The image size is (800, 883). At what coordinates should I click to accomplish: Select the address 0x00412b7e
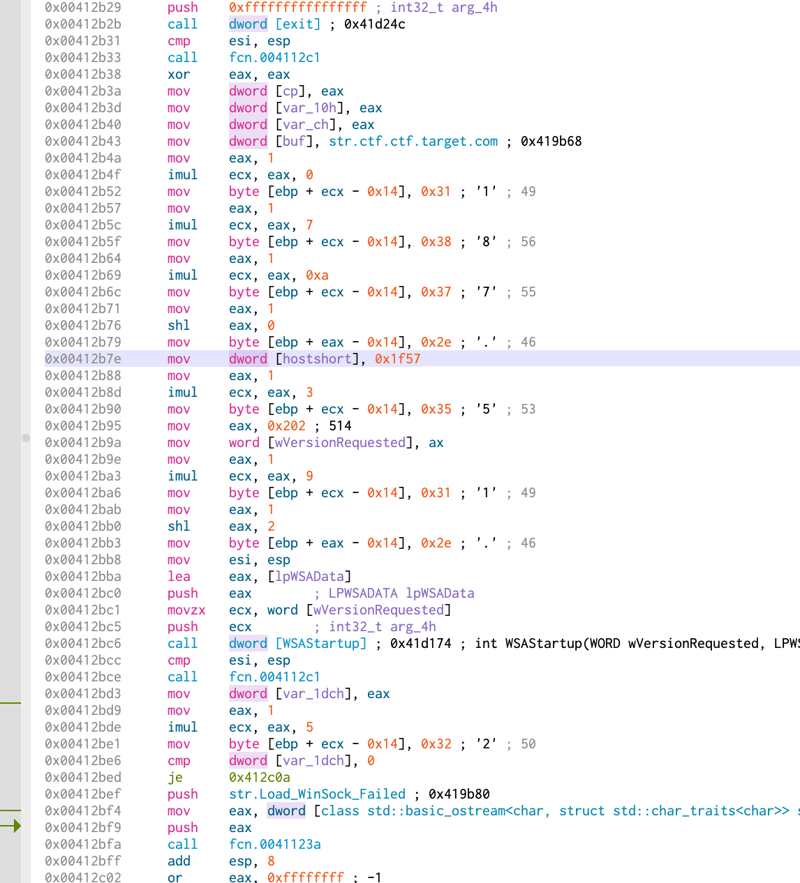[x=83, y=359]
